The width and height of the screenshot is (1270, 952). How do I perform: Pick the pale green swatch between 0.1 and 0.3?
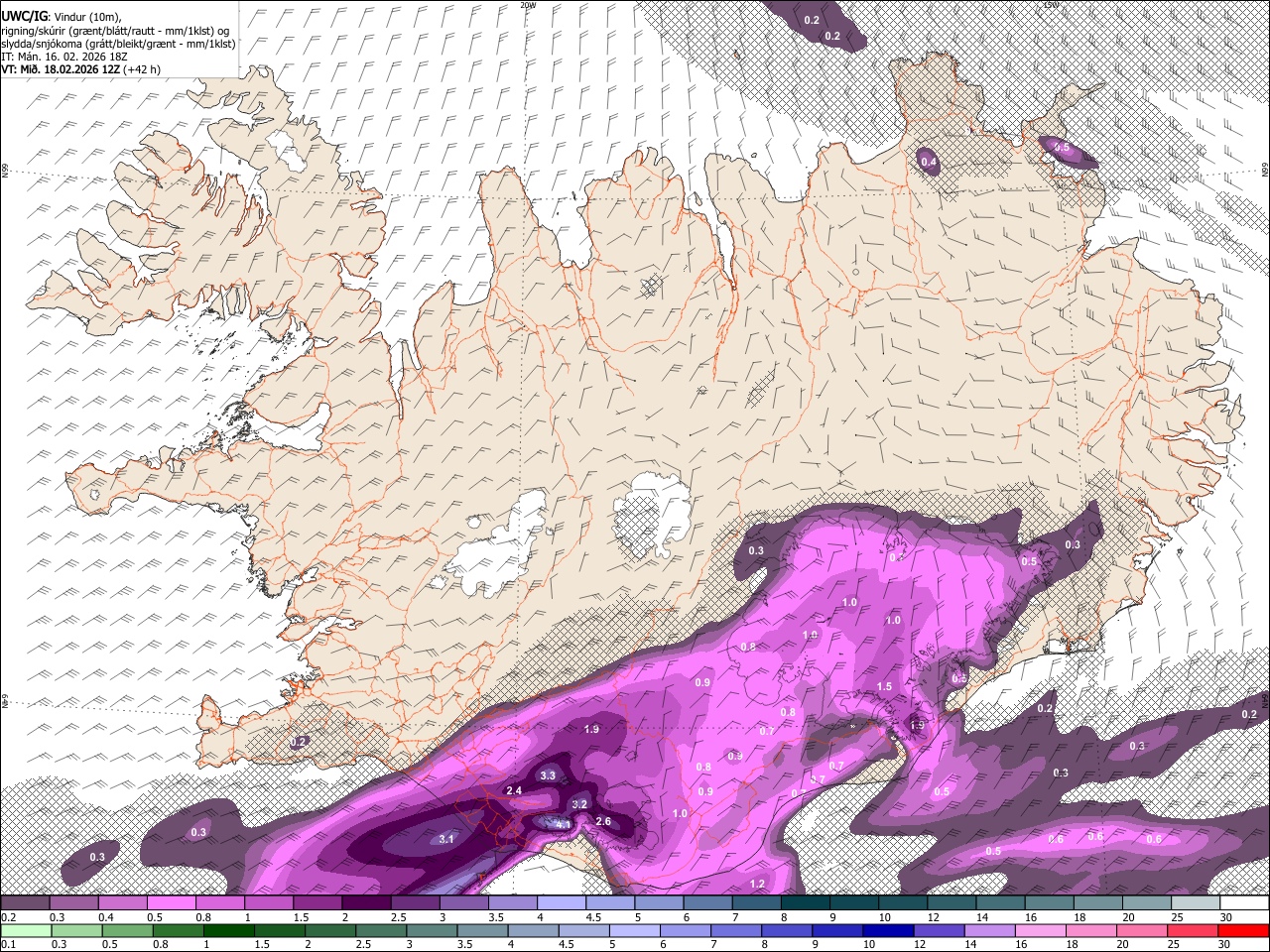[x=26, y=930]
